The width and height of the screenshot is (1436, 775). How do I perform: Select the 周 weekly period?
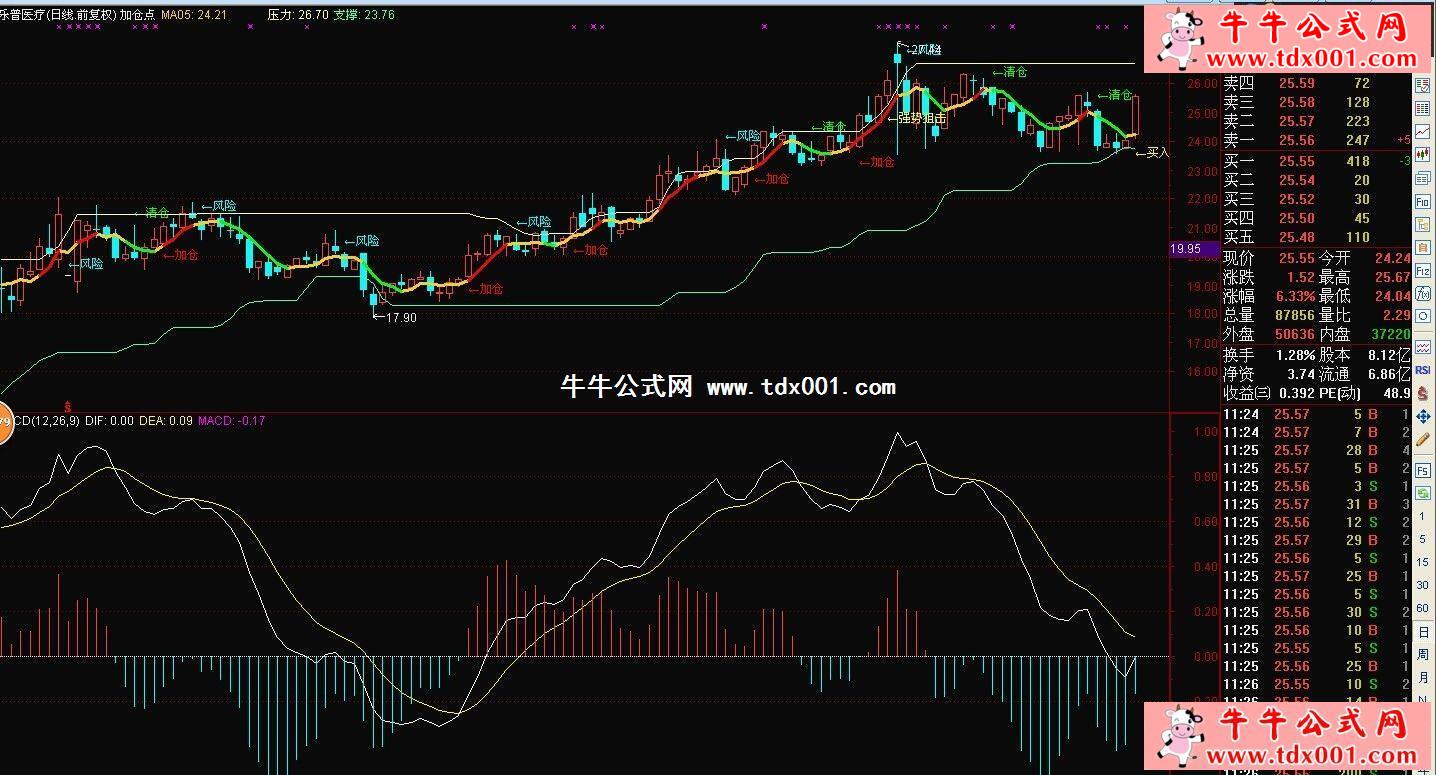(1422, 654)
